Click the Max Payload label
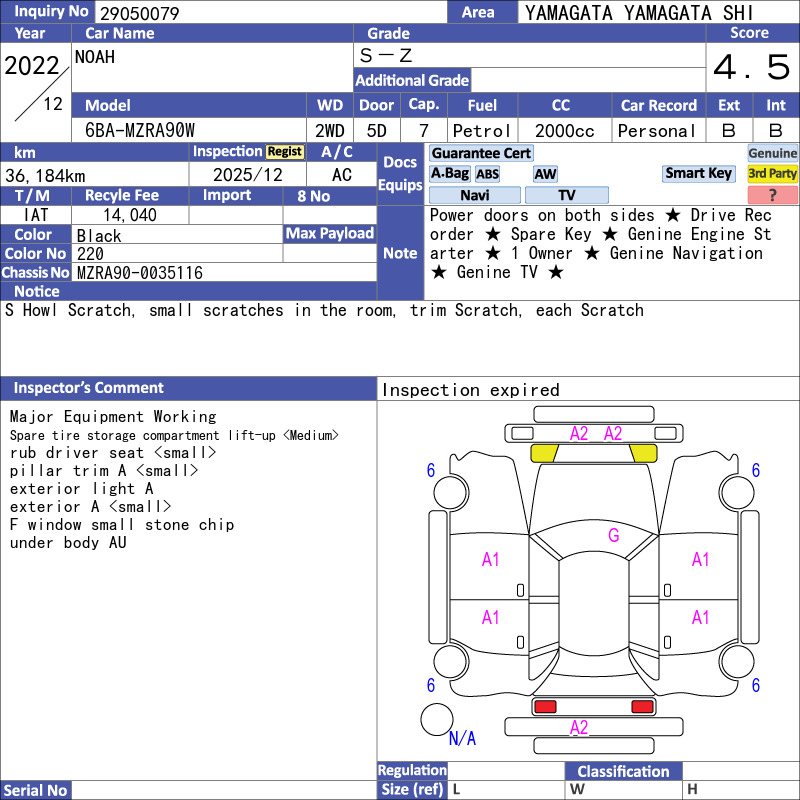The height and width of the screenshot is (800, 800). click(330, 234)
